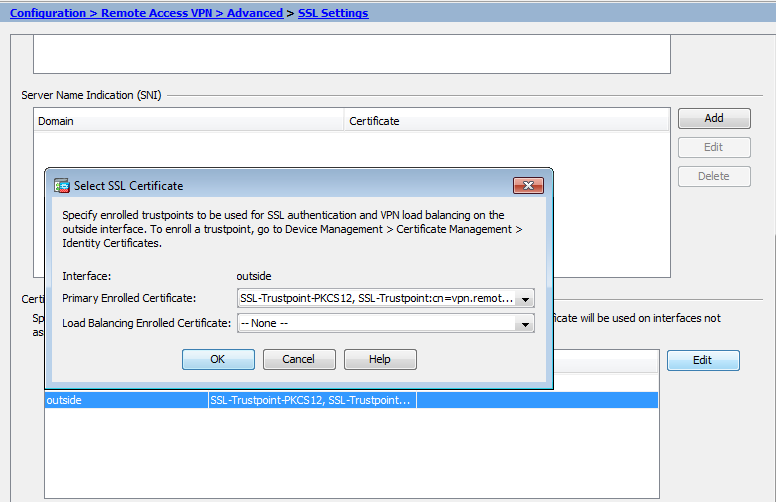Click the 'Interface:' label in dialog
Viewport: 776px width, 502px height.
click(x=87, y=276)
